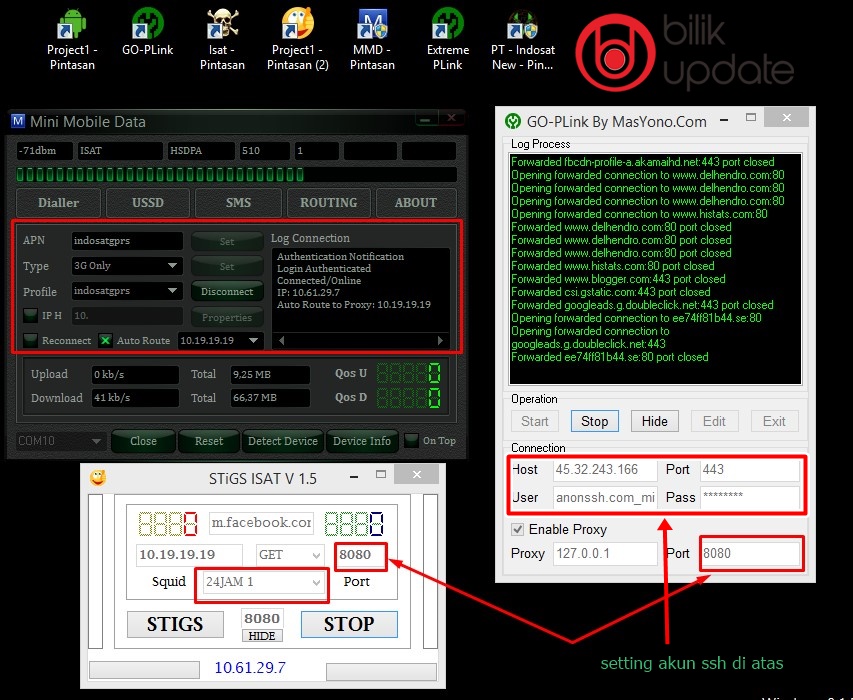Maximize STiGS ISAT window

pos(381,474)
